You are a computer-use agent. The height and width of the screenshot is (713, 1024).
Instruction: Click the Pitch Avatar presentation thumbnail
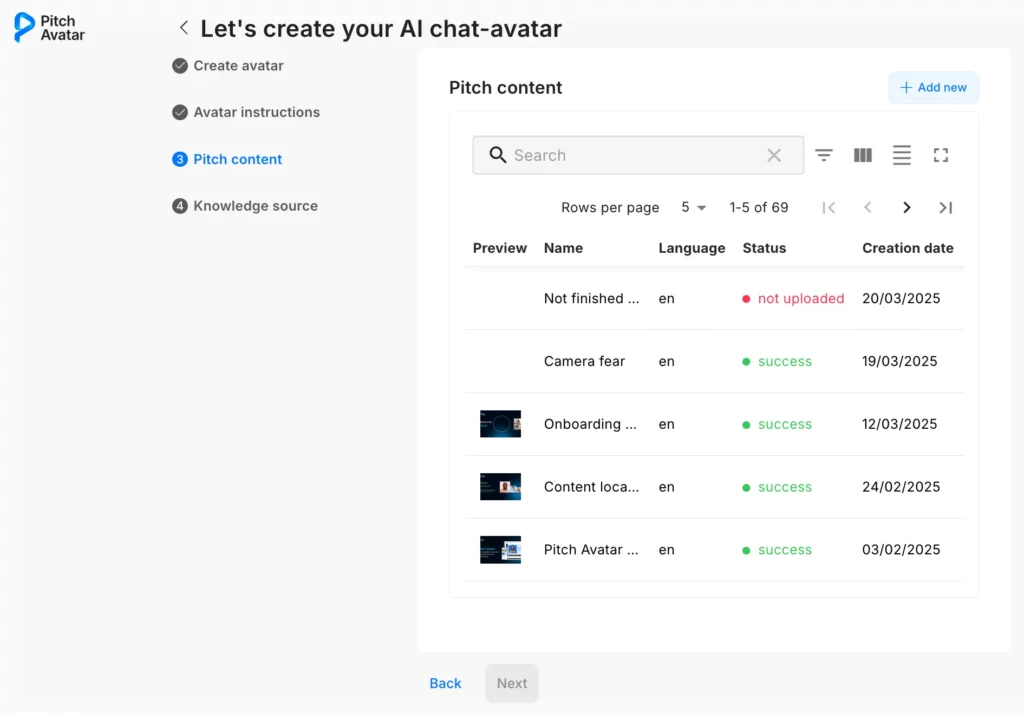click(500, 550)
